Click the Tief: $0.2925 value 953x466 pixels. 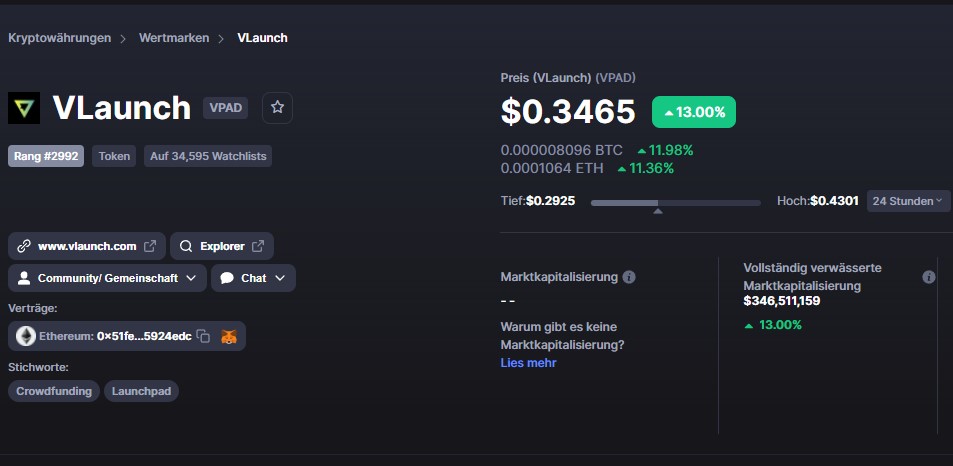pyautogui.click(x=538, y=200)
